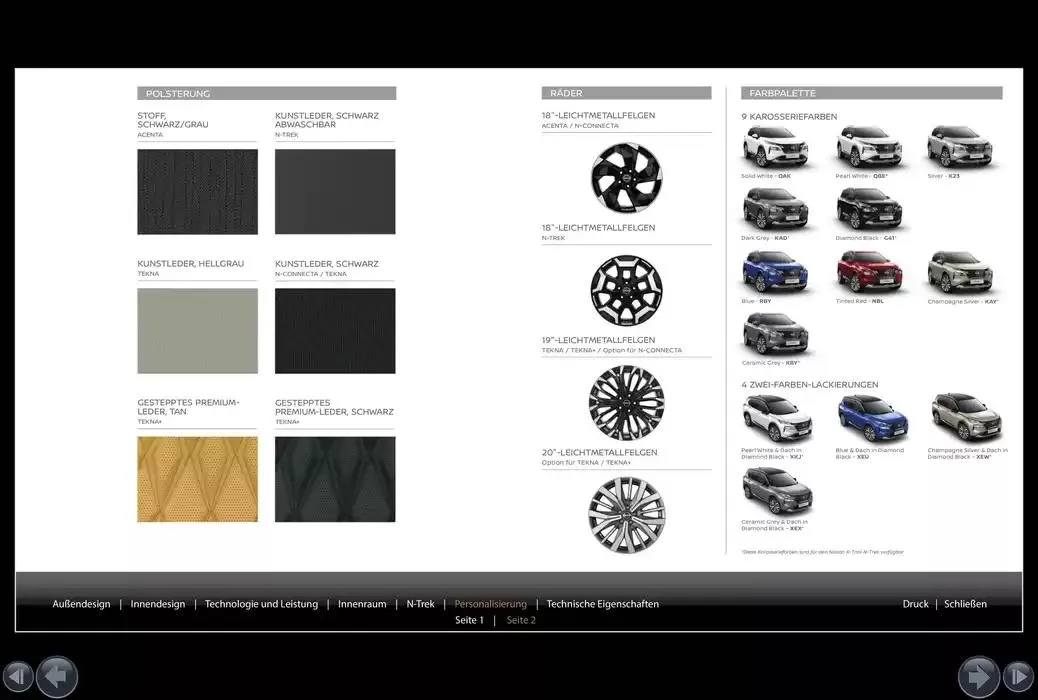
Task: Jump to first page with skip-back icon
Action: coord(18,677)
